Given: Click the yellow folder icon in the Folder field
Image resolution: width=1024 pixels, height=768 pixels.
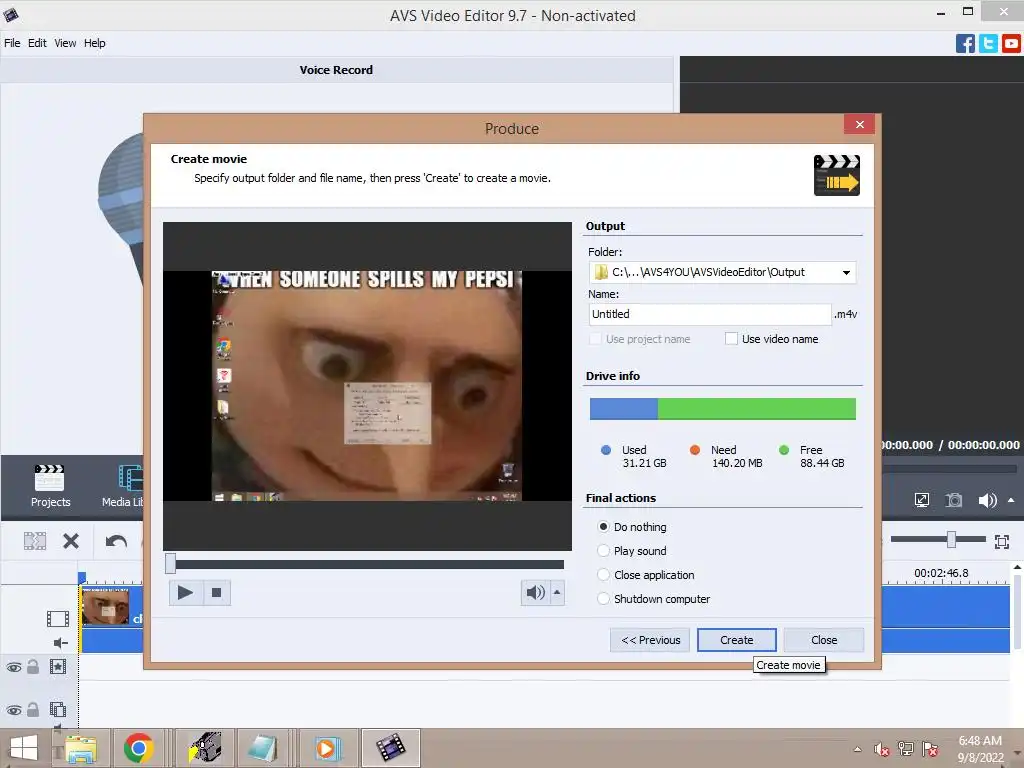Looking at the screenshot, I should pyautogui.click(x=601, y=272).
